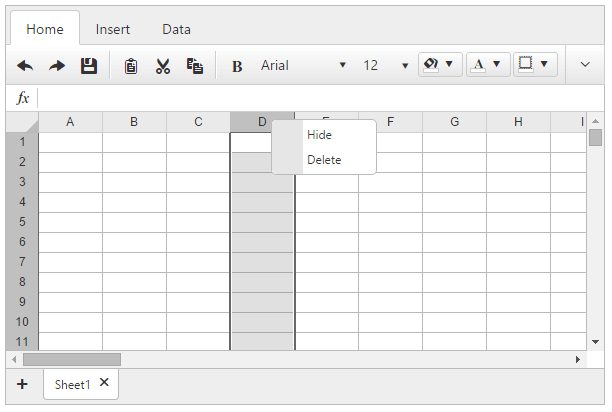This screenshot has height=412, width=612.
Task: Open the text color picker
Action: click(x=488, y=64)
